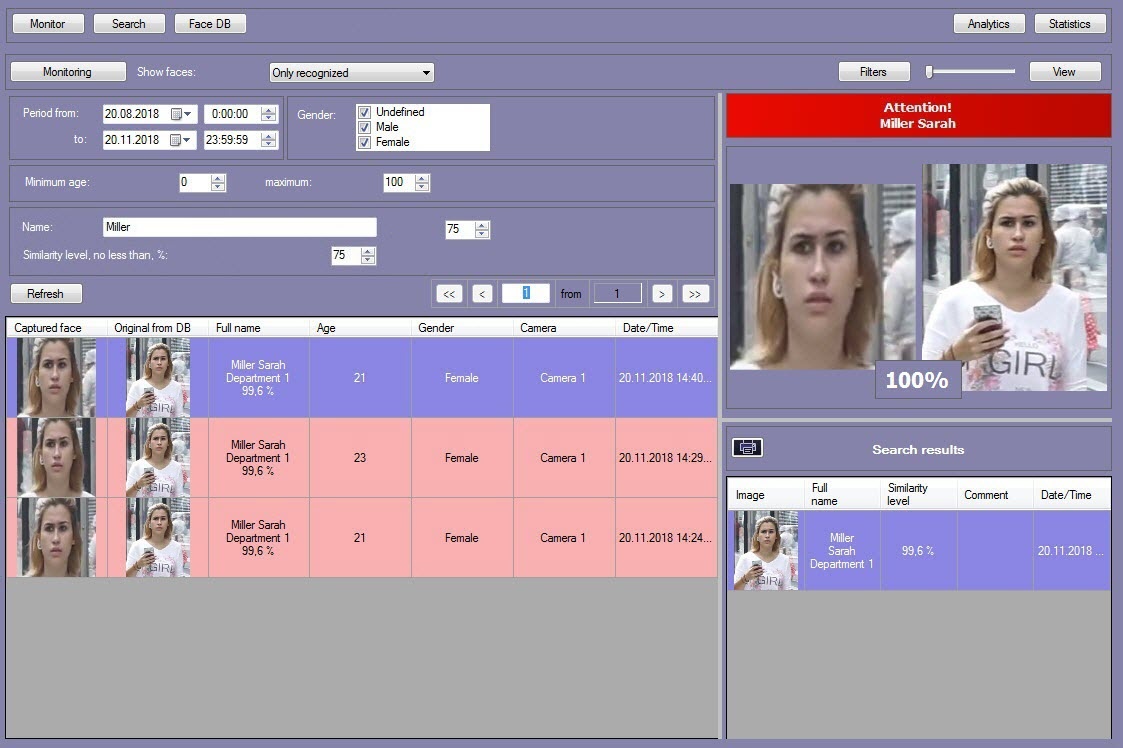Viewport: 1123px width, 748px height.
Task: Sort by the Full name column header
Action: coord(259,328)
